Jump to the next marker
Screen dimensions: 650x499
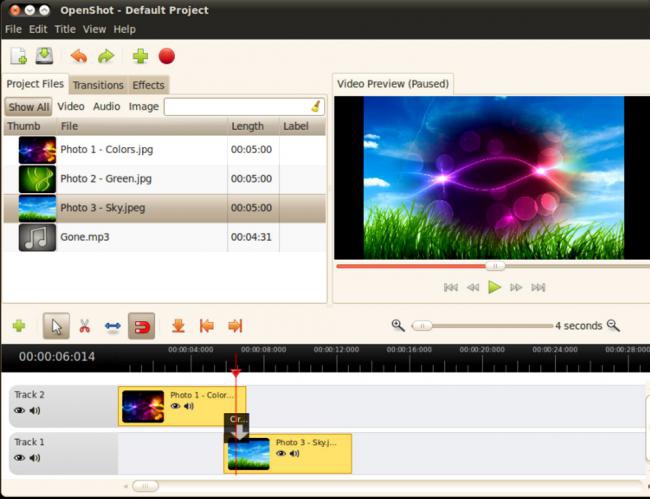click(x=235, y=326)
